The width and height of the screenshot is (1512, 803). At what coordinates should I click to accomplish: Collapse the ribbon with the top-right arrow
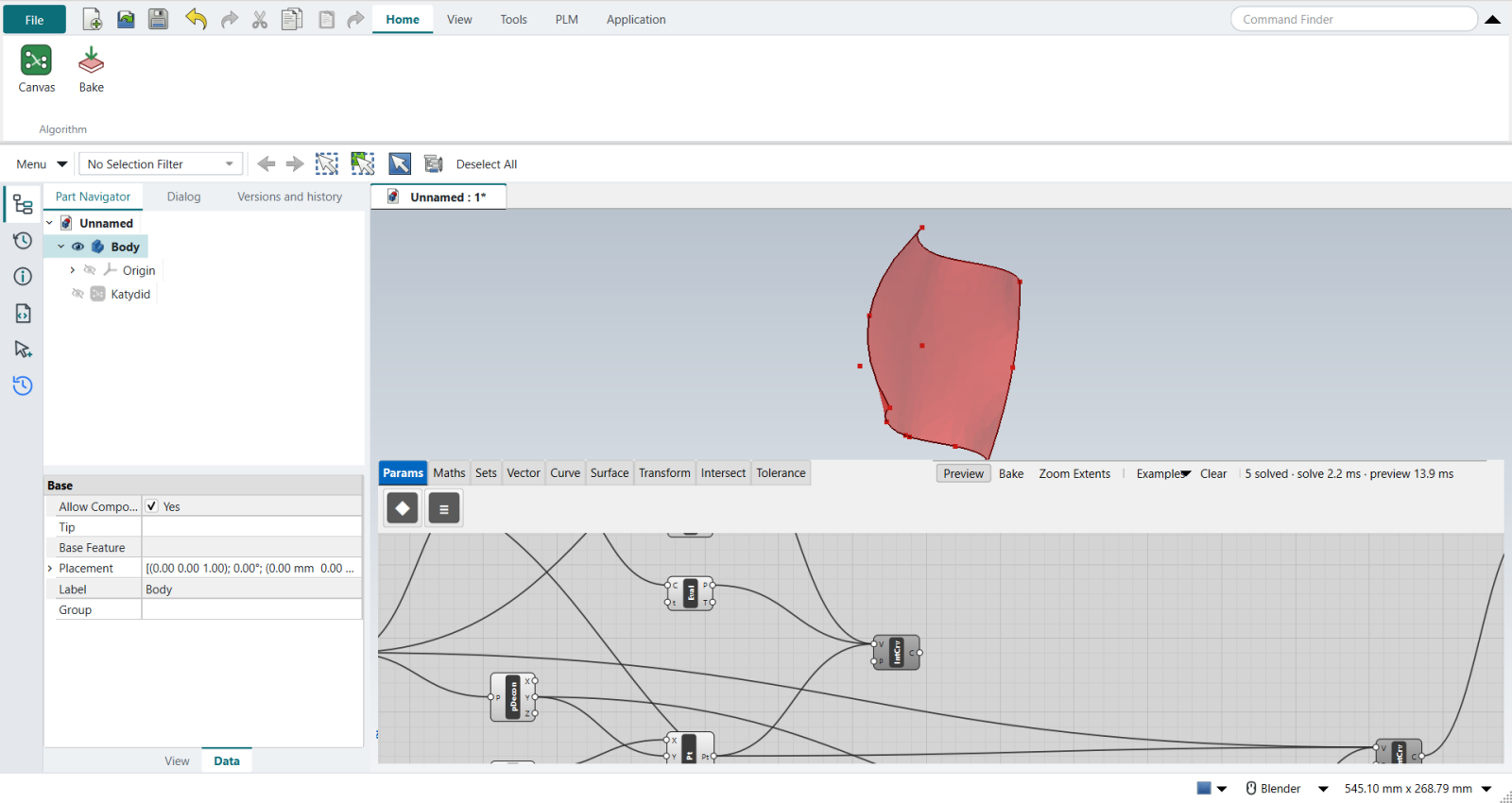pos(1493,19)
